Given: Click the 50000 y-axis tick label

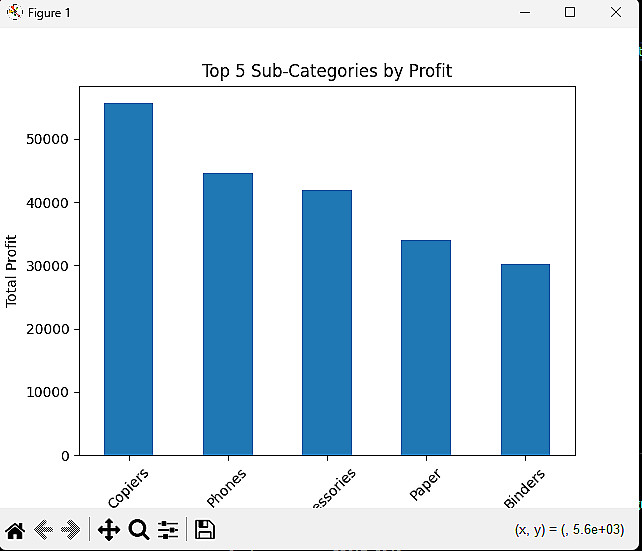Looking at the screenshot, I should [x=47, y=139].
